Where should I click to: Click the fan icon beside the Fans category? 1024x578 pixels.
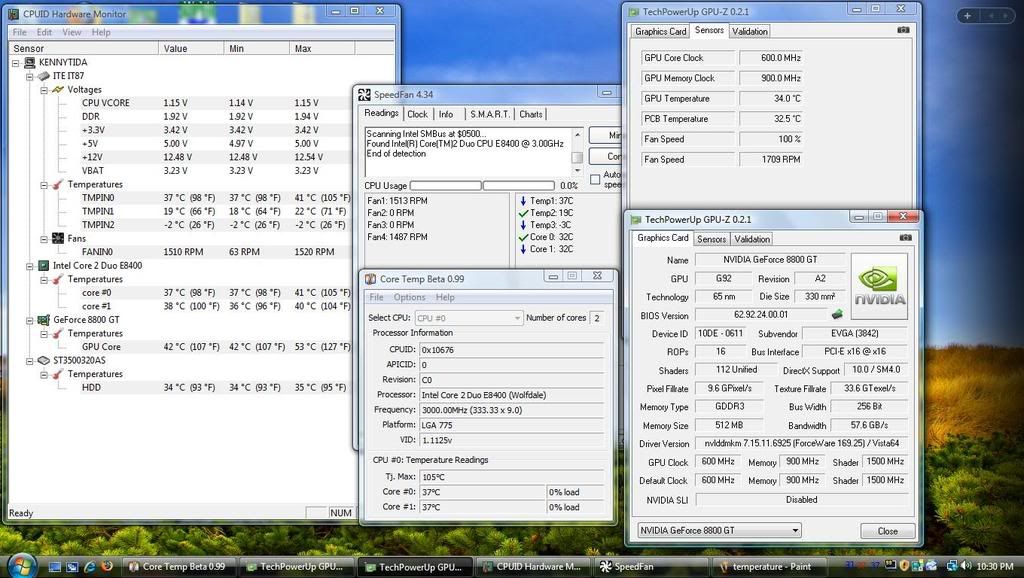coord(57,238)
